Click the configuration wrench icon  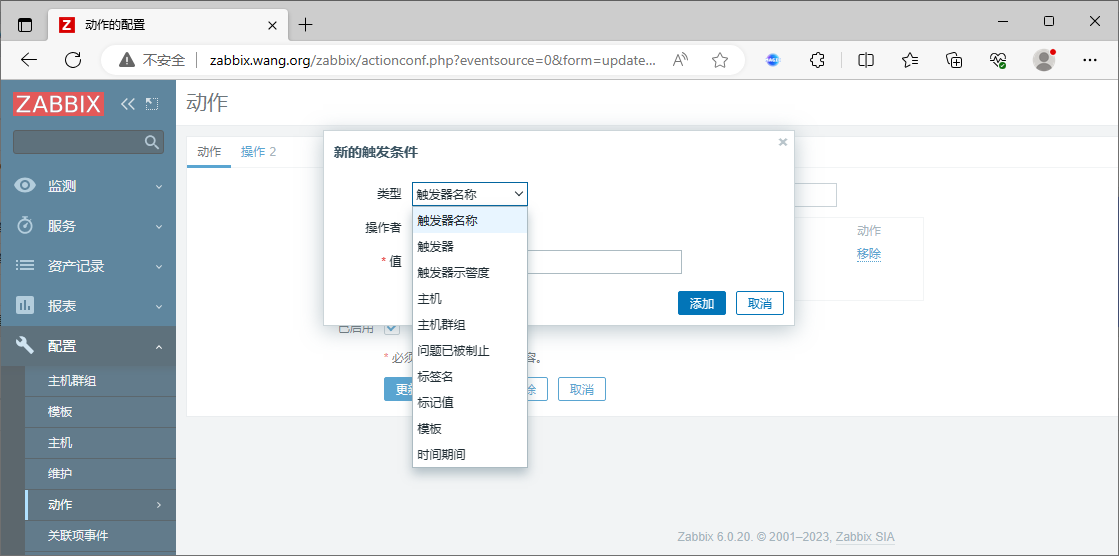pyautogui.click(x=25, y=346)
